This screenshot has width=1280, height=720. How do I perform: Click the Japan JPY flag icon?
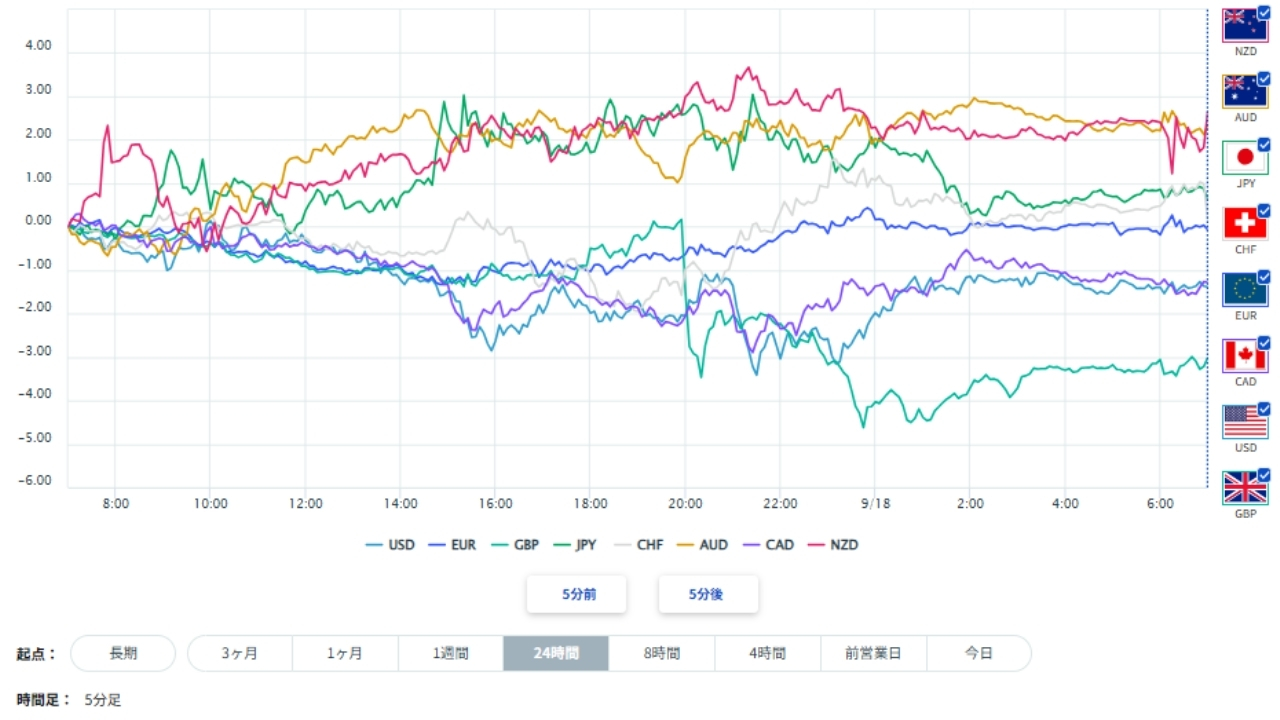click(x=1245, y=157)
